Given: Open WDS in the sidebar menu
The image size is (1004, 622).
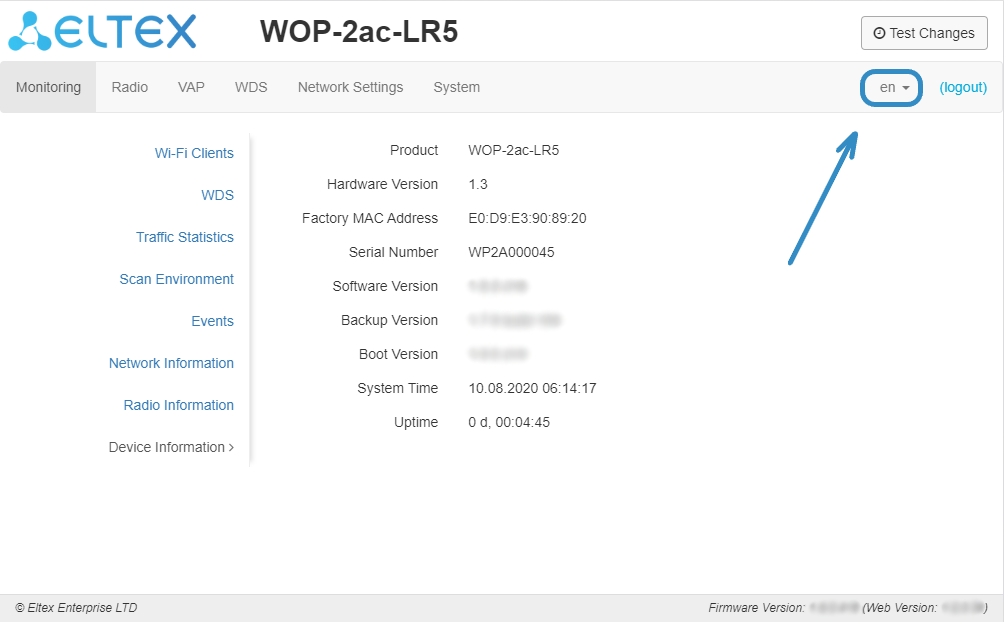Looking at the screenshot, I should tap(217, 195).
